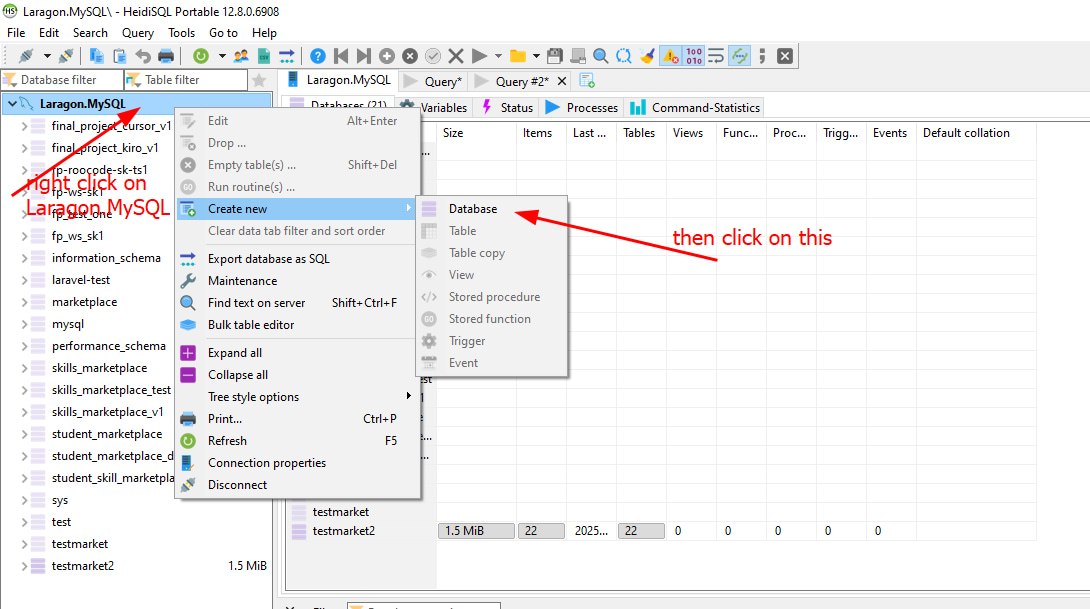Click the insert row plus icon

[387, 56]
